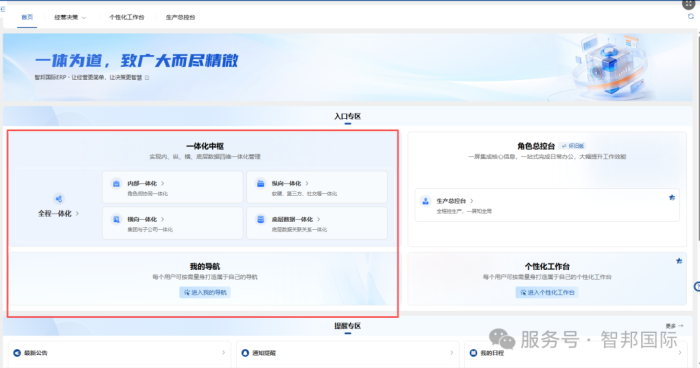This screenshot has width=700, height=368.
Task: Open the 首页 tab
Action: pyautogui.click(x=27, y=17)
